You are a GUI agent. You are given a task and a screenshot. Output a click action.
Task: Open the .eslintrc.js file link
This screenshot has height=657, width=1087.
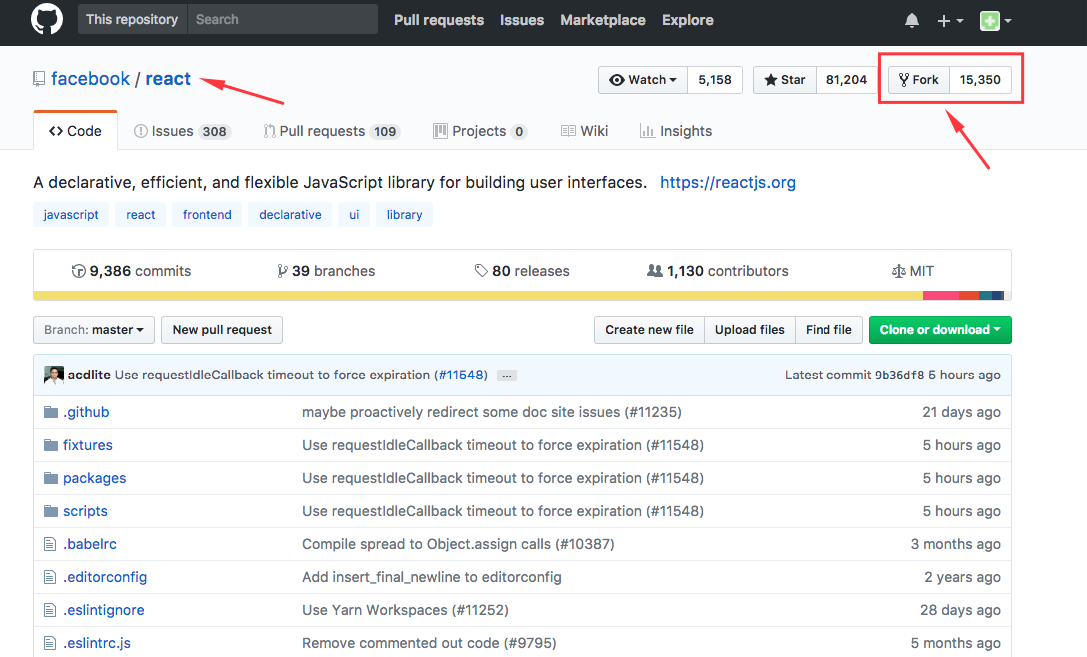(97, 643)
